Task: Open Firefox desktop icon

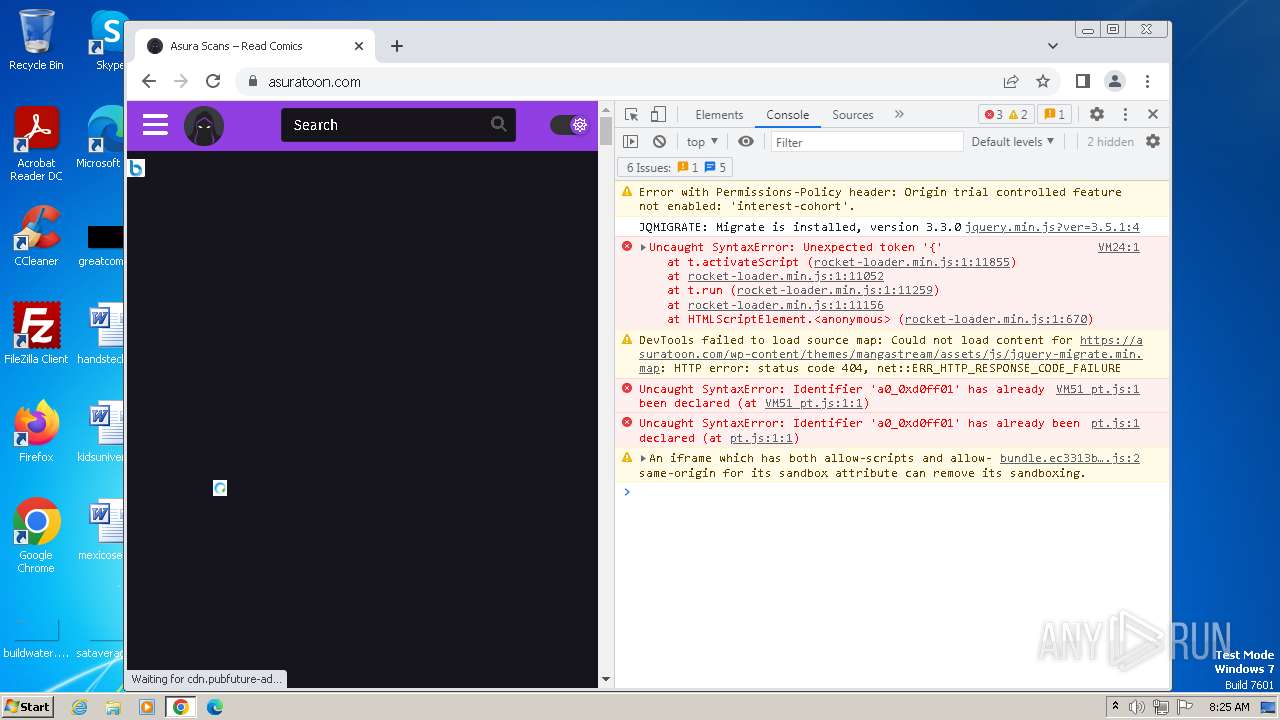Action: pos(36,431)
